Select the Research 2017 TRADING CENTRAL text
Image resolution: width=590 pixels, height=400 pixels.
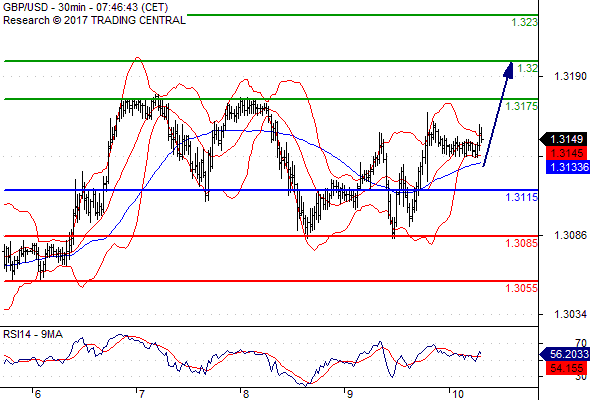coord(94,20)
